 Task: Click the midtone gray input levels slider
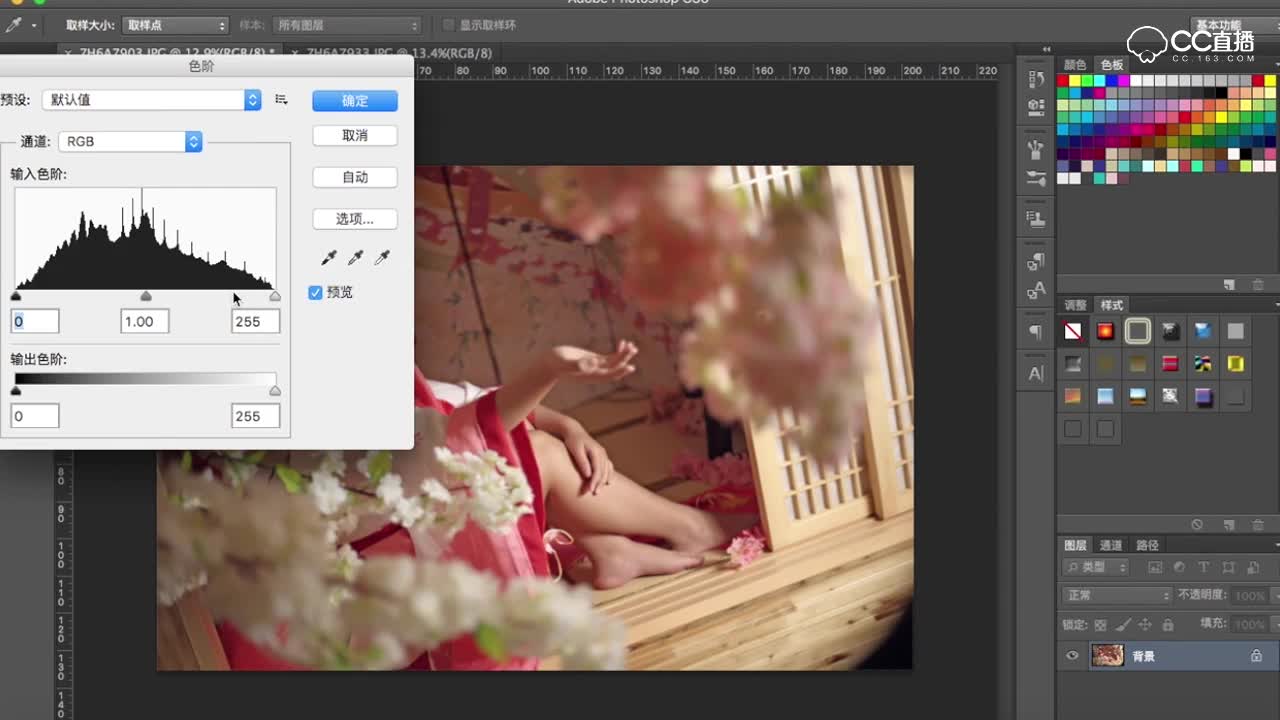coord(146,296)
